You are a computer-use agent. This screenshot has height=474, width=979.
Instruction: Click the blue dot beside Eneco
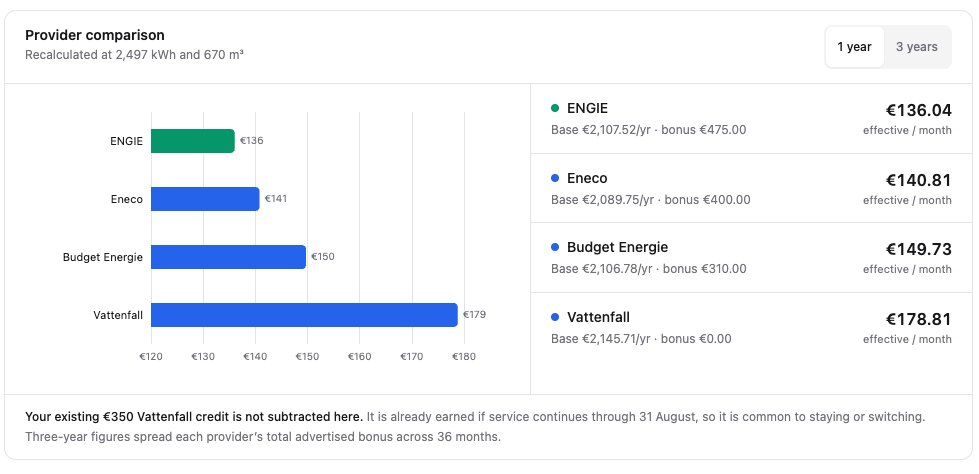coord(555,179)
